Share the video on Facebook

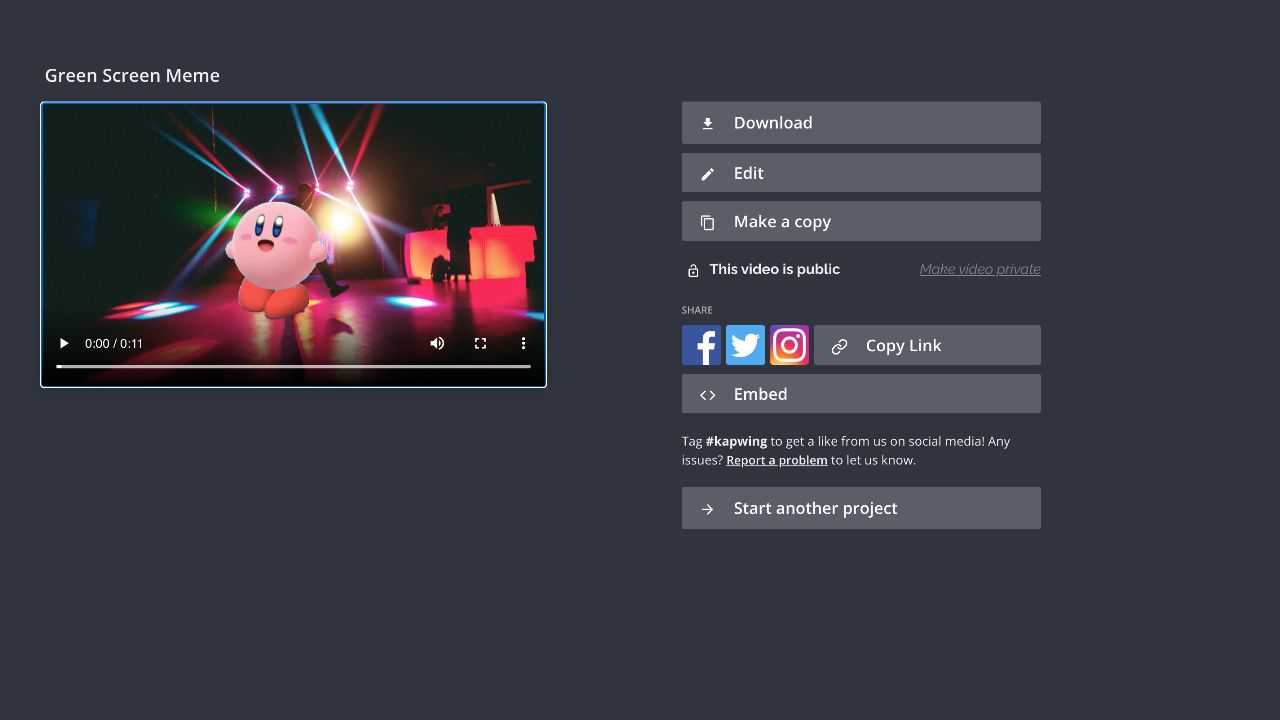pyautogui.click(x=701, y=345)
